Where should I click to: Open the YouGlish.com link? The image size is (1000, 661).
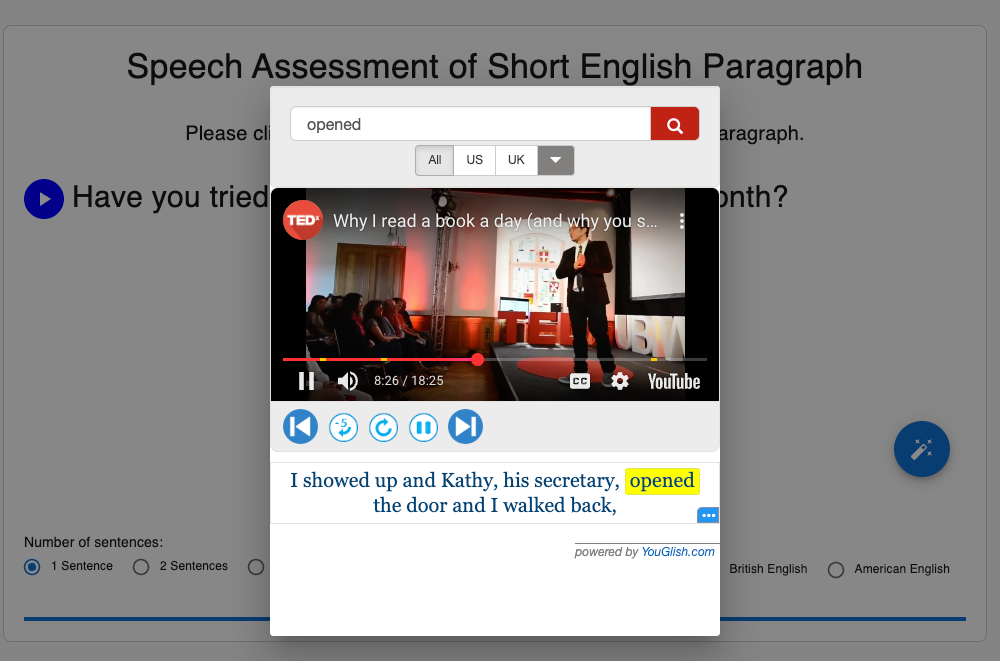678,552
